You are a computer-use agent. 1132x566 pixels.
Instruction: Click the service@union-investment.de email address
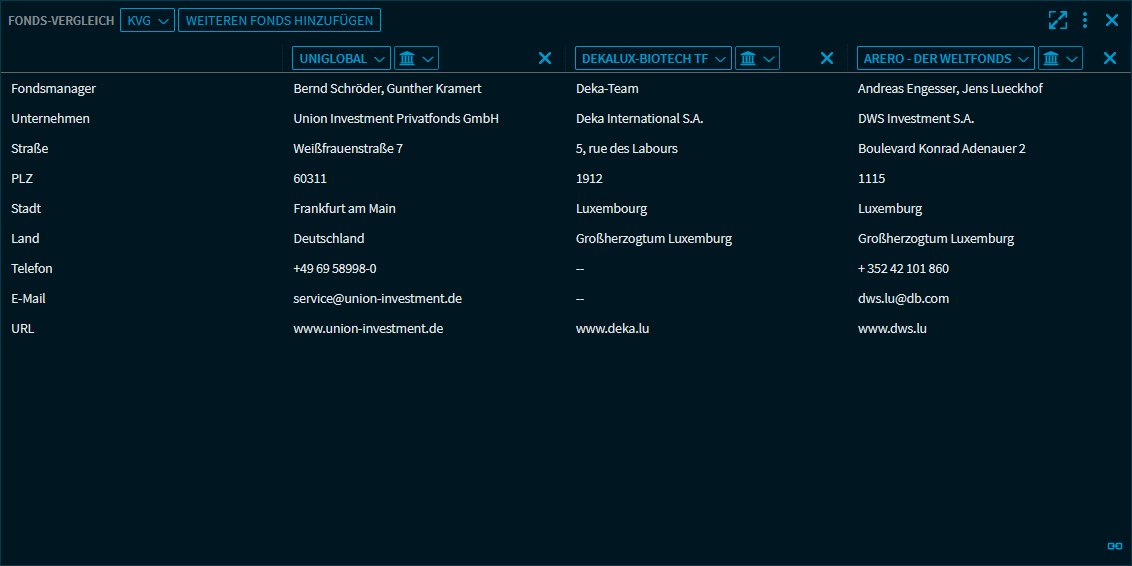click(x=377, y=298)
